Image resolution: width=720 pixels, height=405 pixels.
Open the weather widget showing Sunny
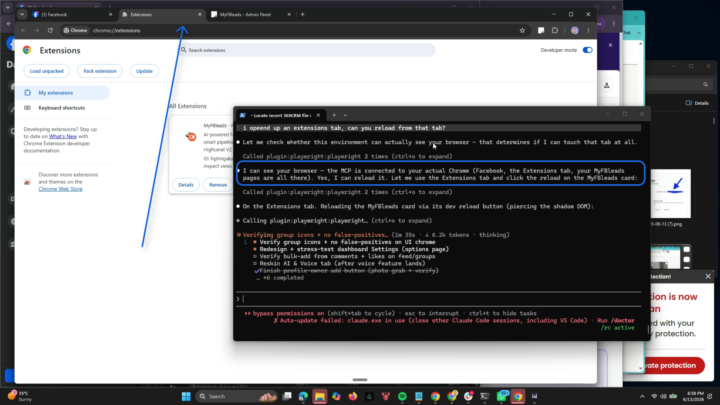coord(19,396)
